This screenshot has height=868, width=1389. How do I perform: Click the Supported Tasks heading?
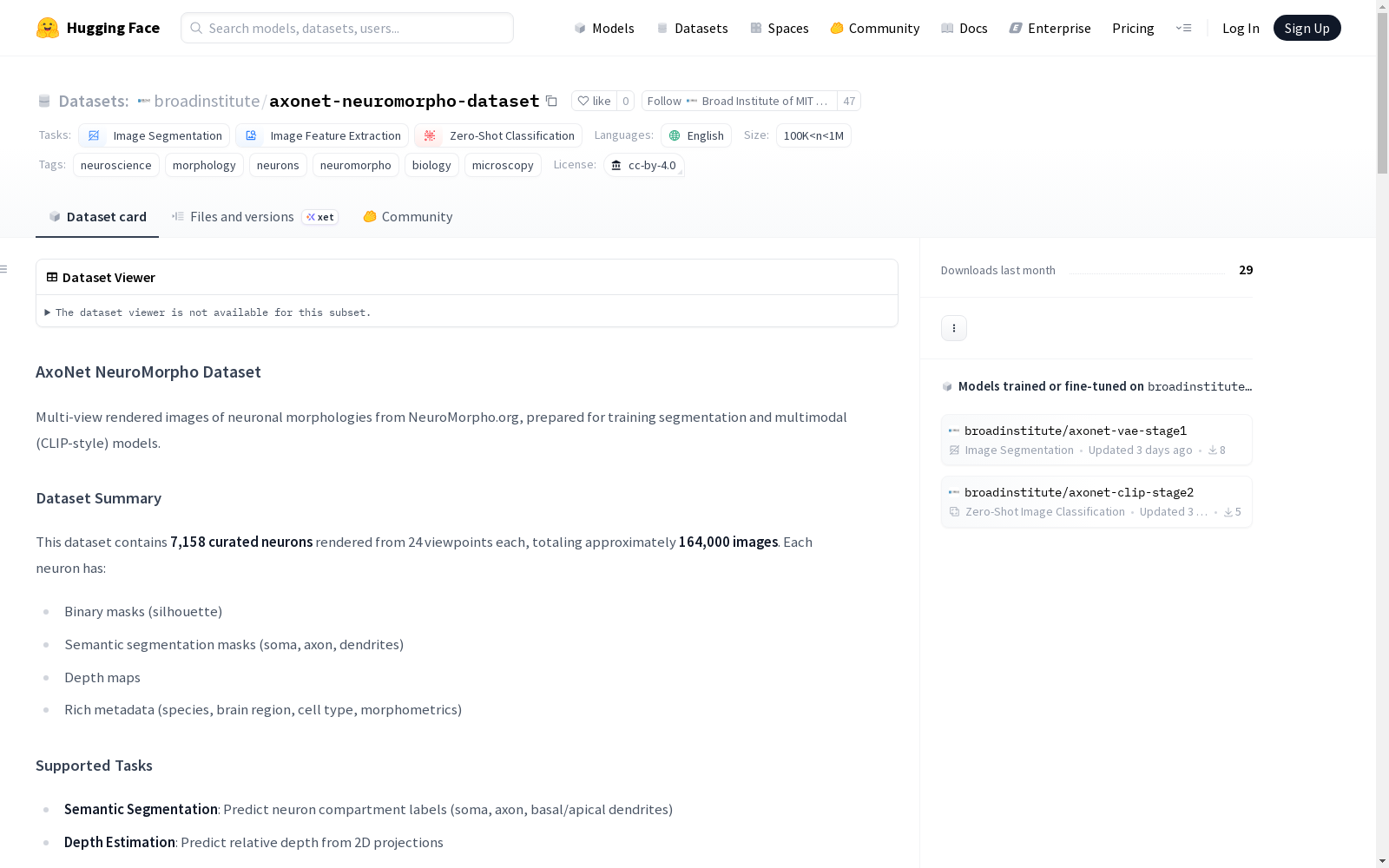tap(94, 766)
